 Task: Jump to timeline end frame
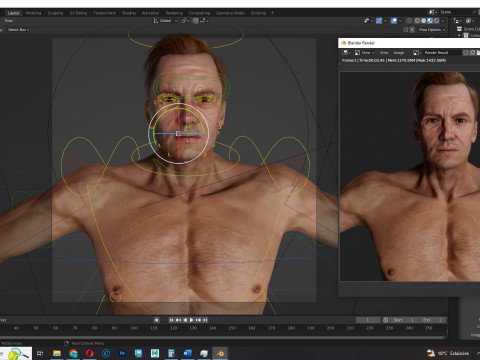pos(205,320)
